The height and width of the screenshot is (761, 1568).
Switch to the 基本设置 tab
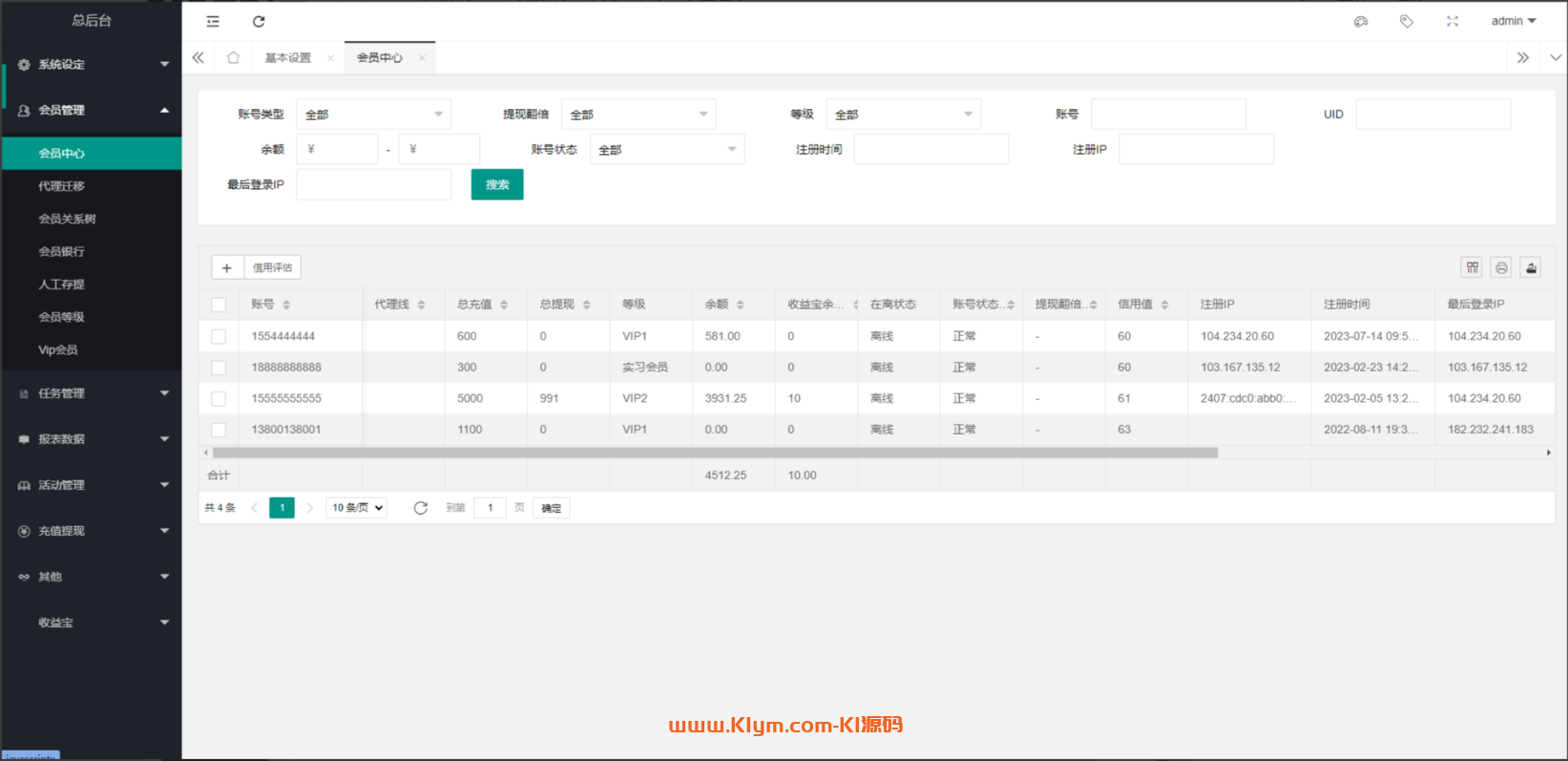(x=288, y=57)
